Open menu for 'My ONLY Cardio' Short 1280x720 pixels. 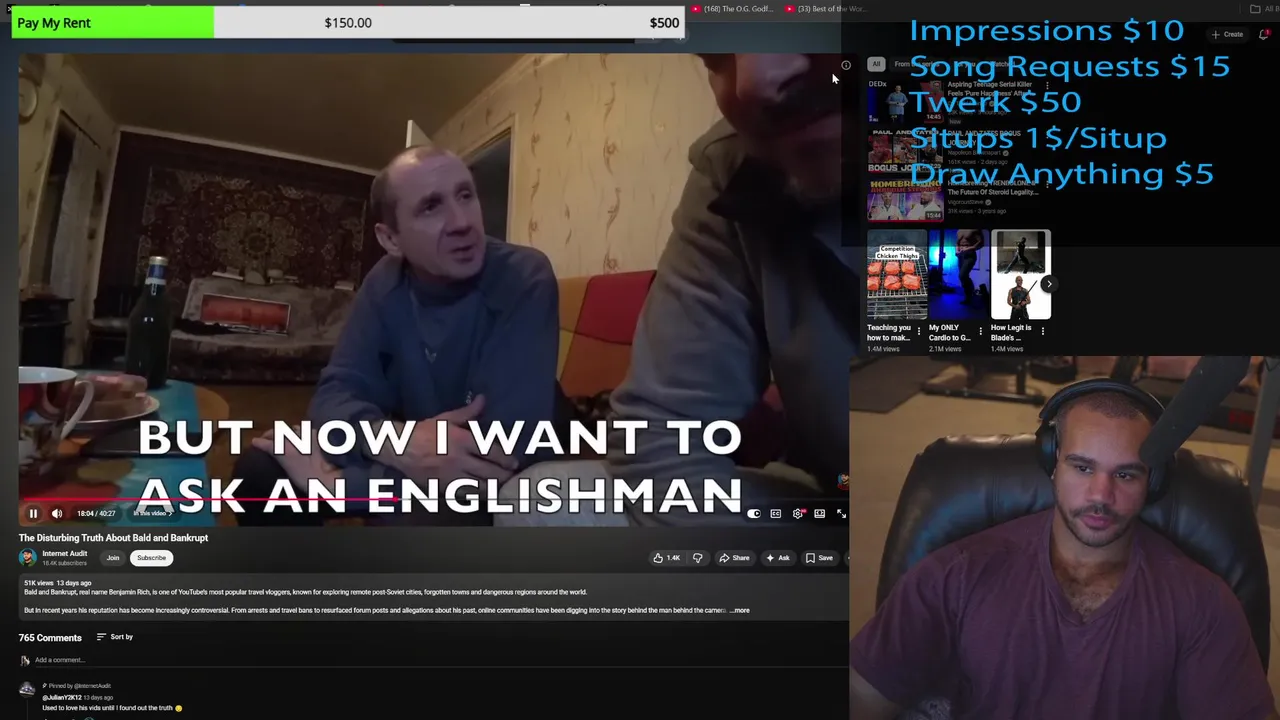[981, 331]
